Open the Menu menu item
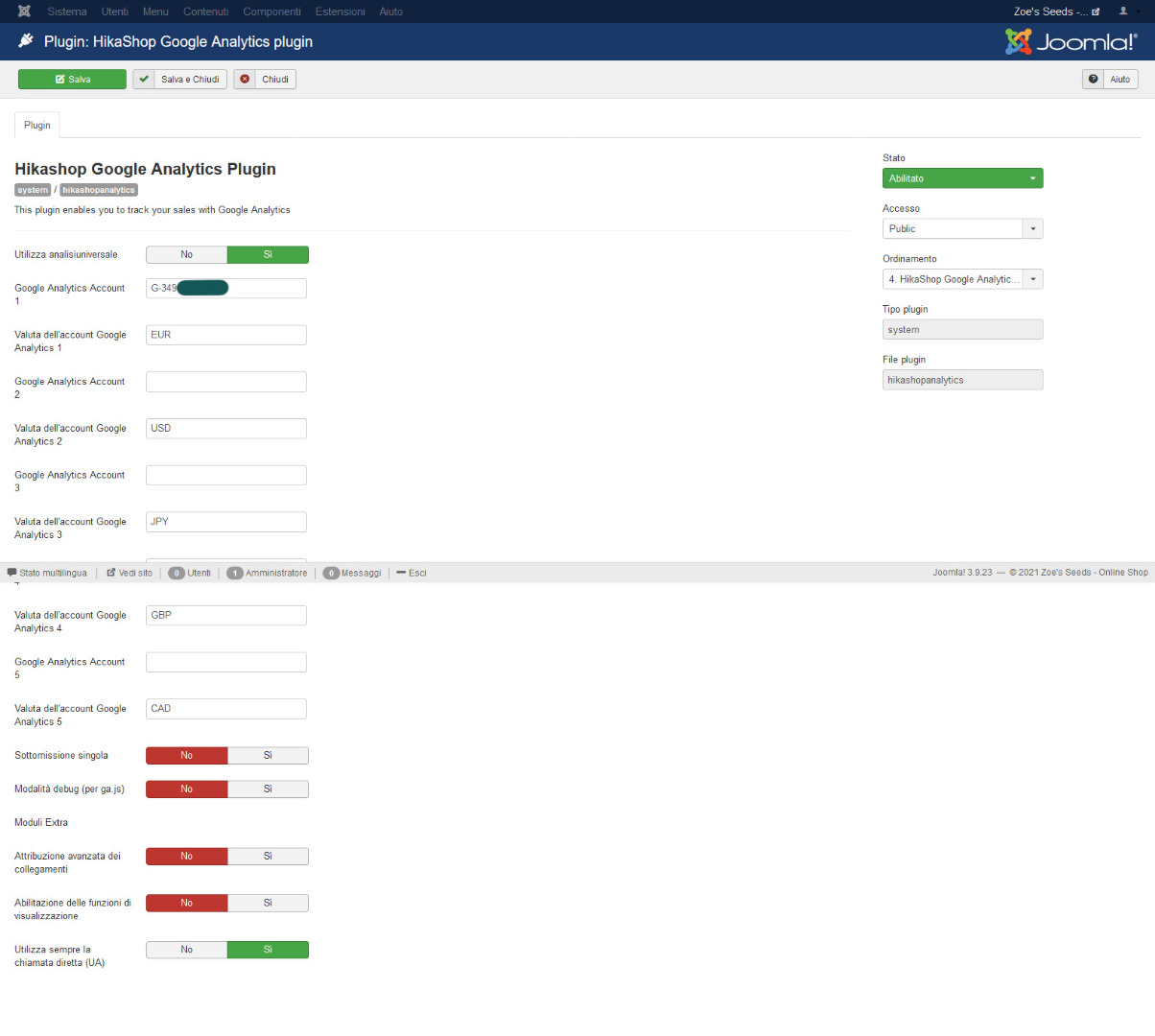 [155, 12]
